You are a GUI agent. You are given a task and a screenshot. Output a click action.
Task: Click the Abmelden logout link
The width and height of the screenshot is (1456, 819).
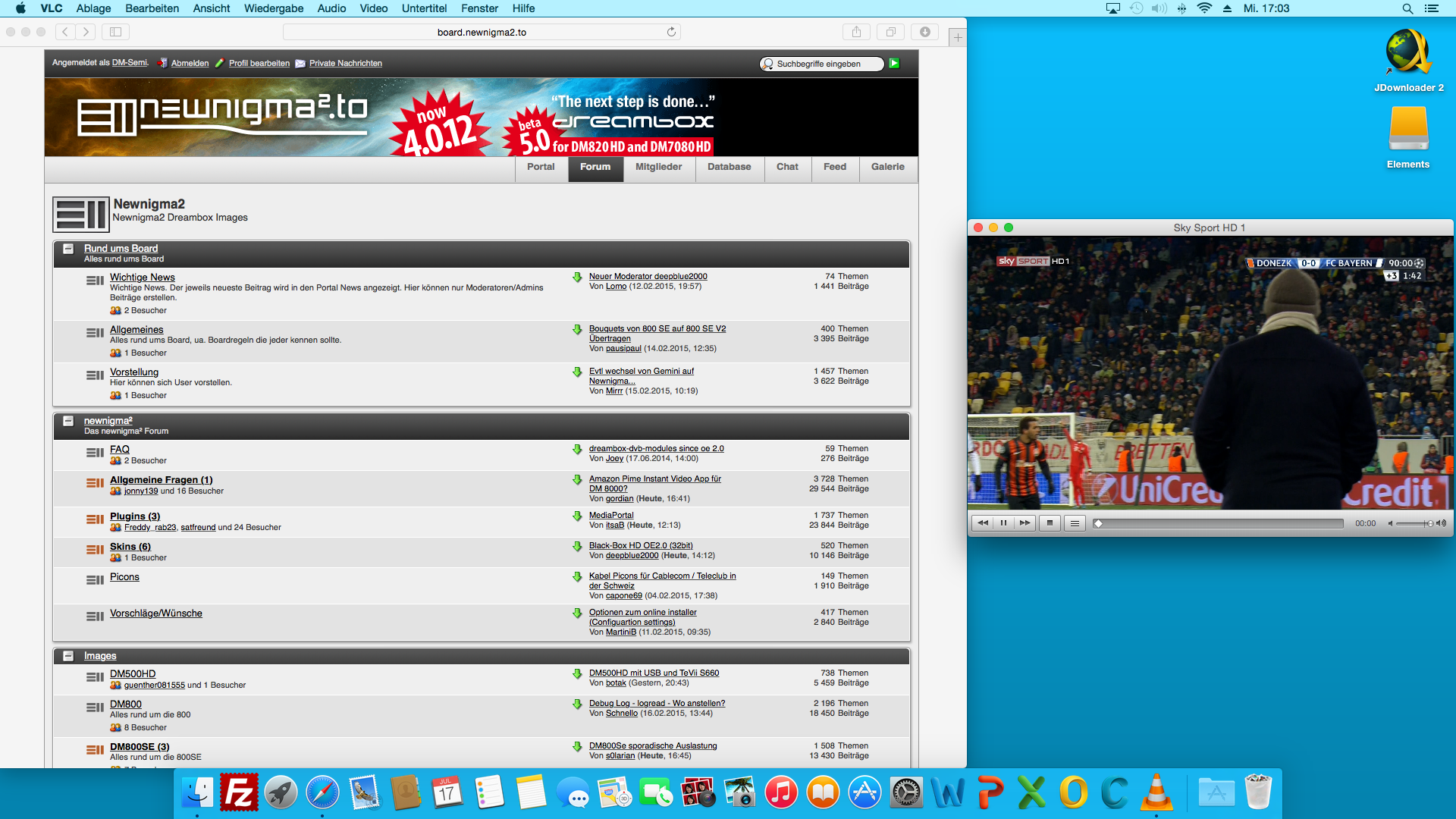tap(190, 64)
